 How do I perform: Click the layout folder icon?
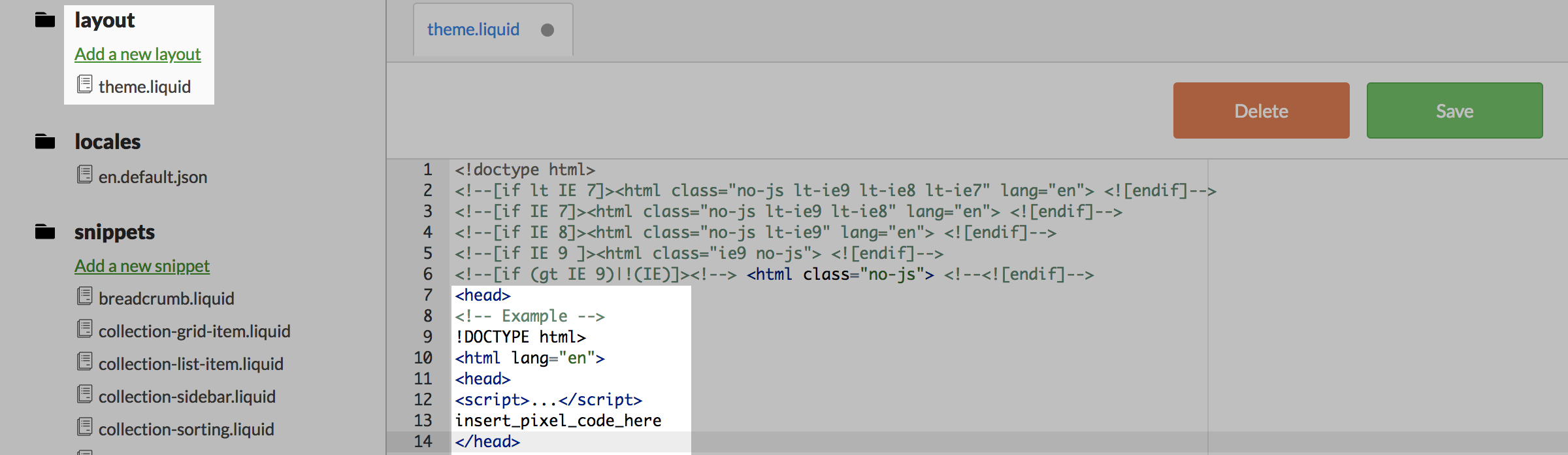point(45,20)
